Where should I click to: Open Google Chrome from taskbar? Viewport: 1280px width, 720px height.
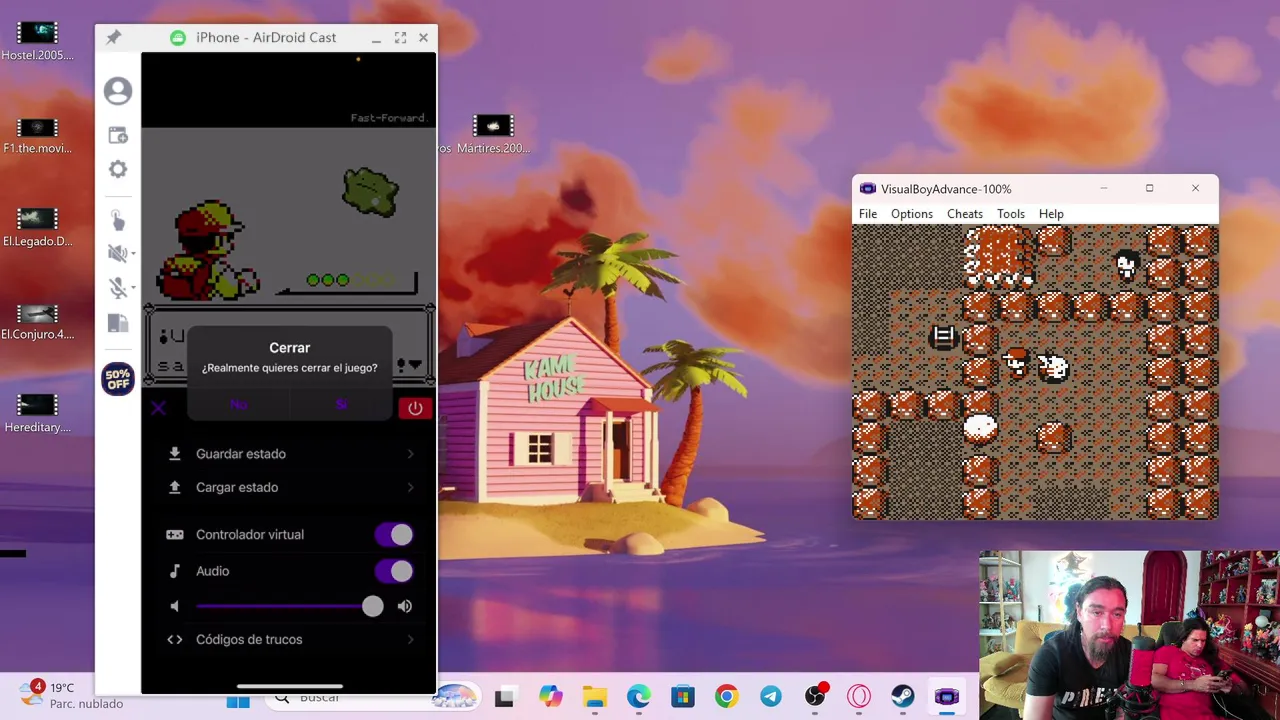pos(727,697)
